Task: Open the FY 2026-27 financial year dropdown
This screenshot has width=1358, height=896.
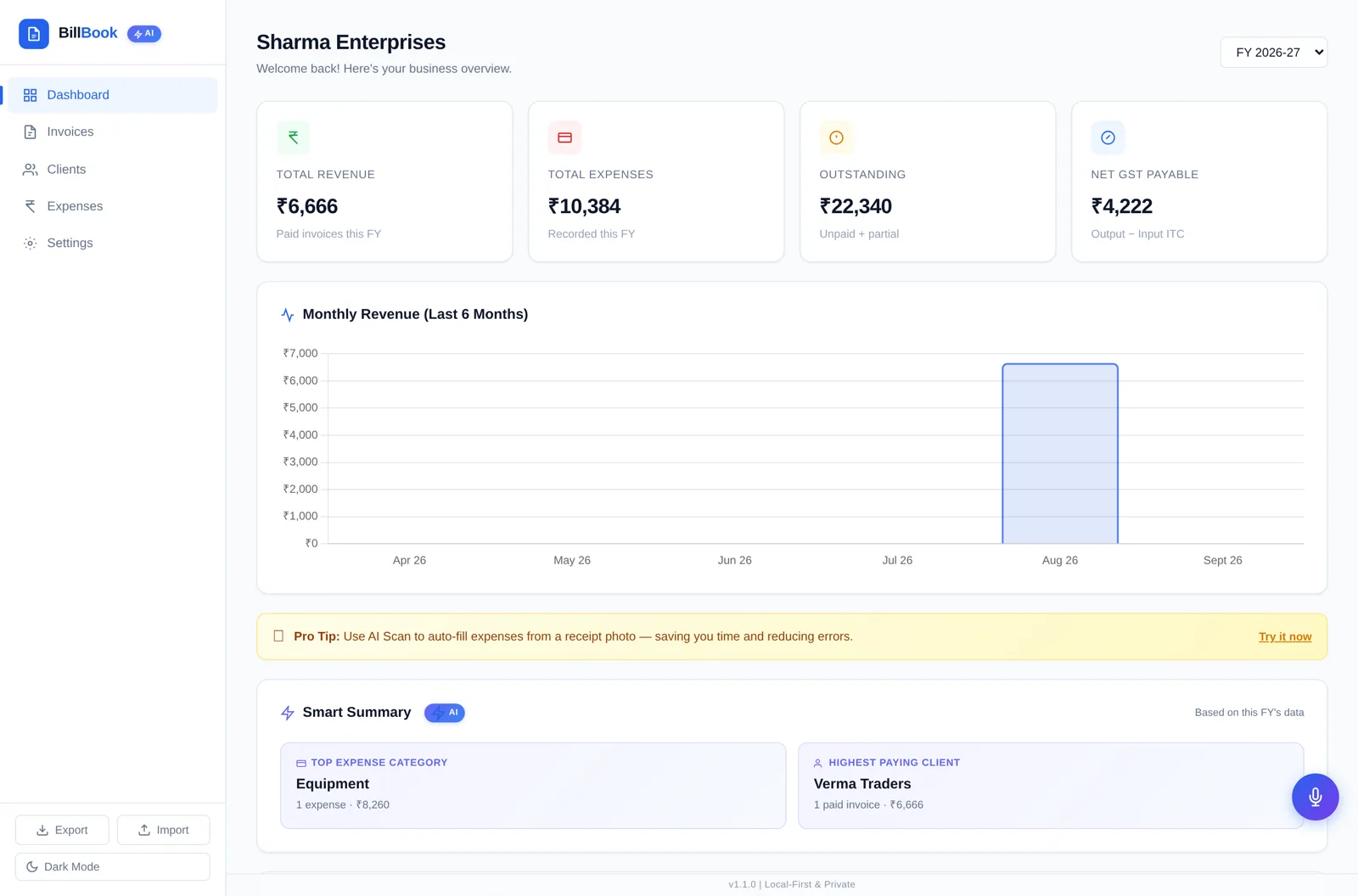Action: [1273, 53]
